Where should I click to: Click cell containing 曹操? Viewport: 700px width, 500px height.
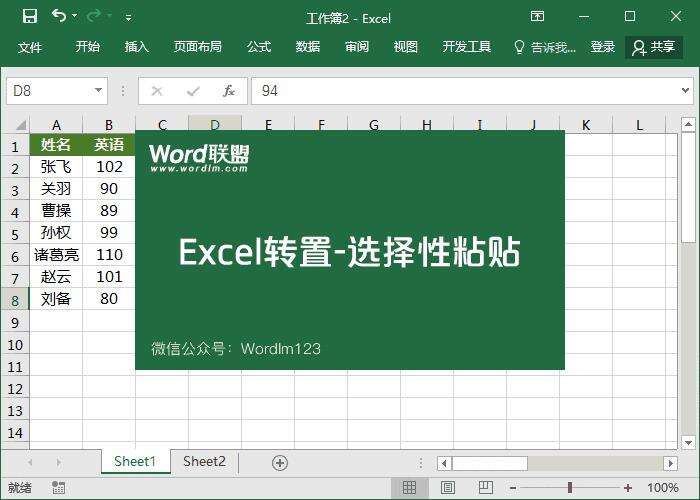coord(56,210)
